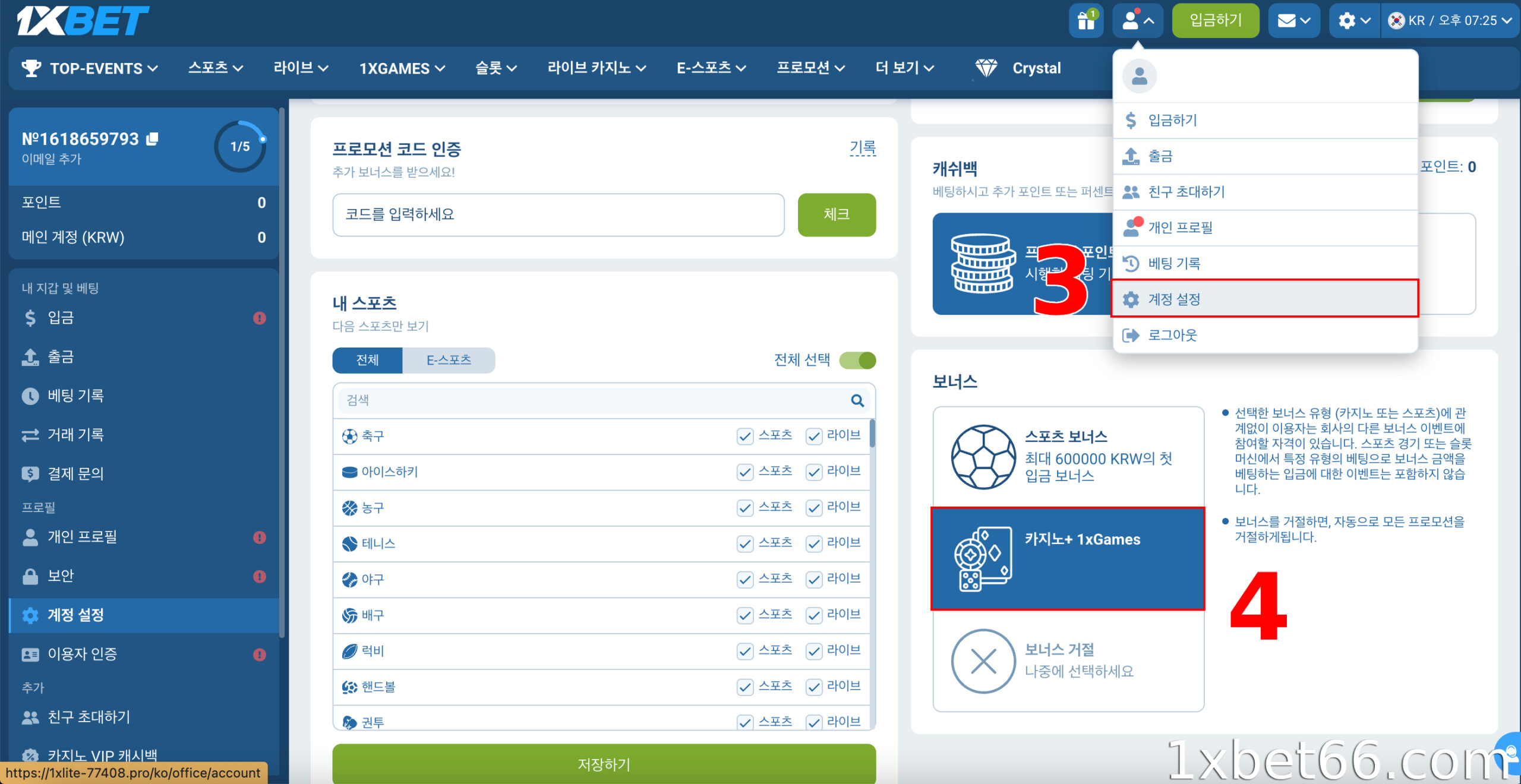The image size is (1521, 784).
Task: Select 입금 in the sidebar
Action: tap(61, 317)
